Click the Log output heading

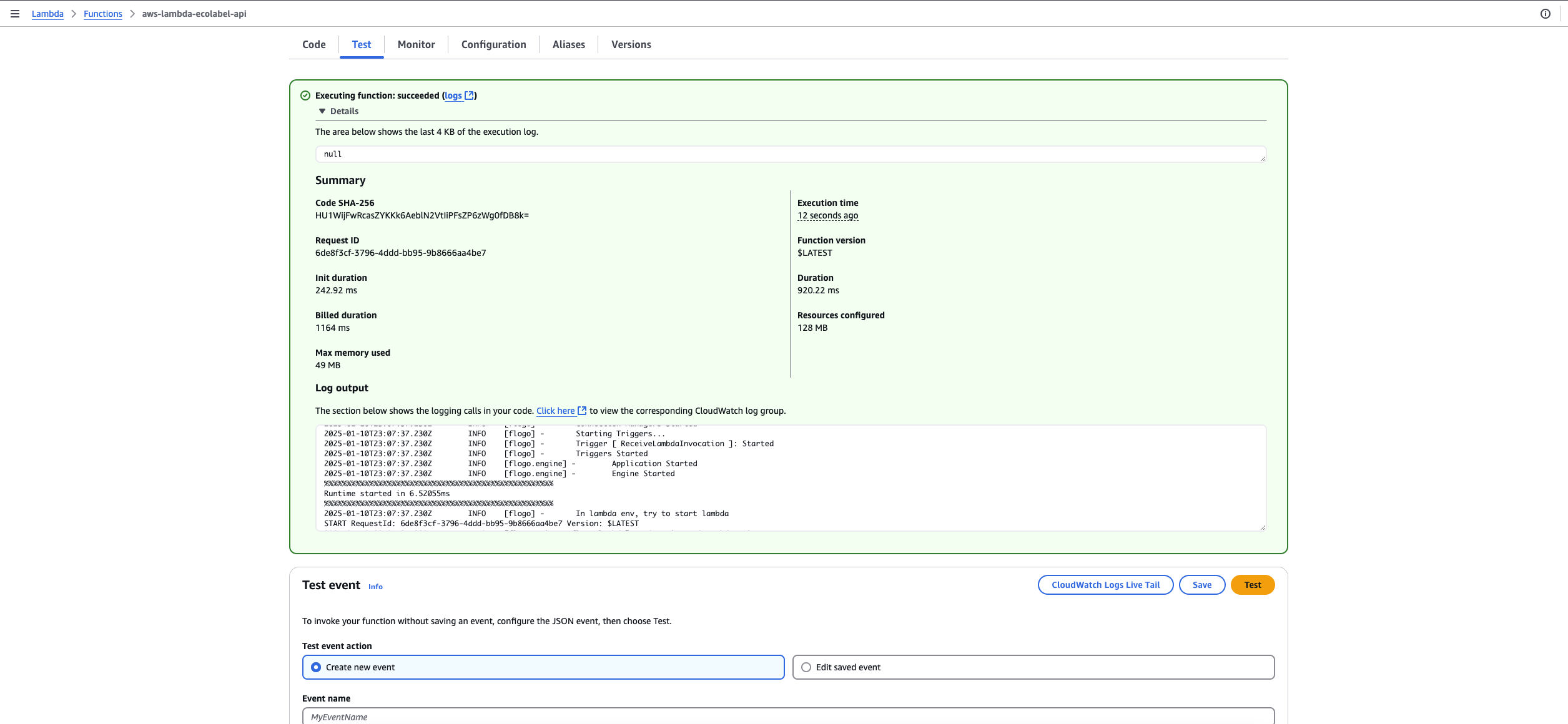tap(342, 388)
